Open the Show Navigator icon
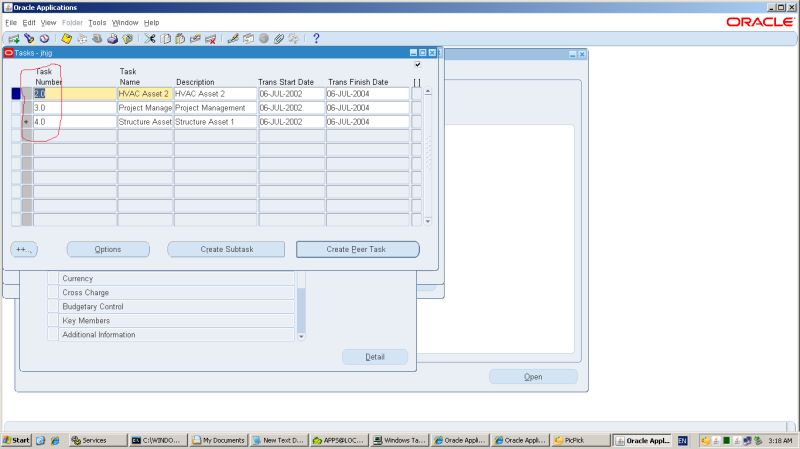Viewport: 800px width, 449px height. tap(44, 39)
